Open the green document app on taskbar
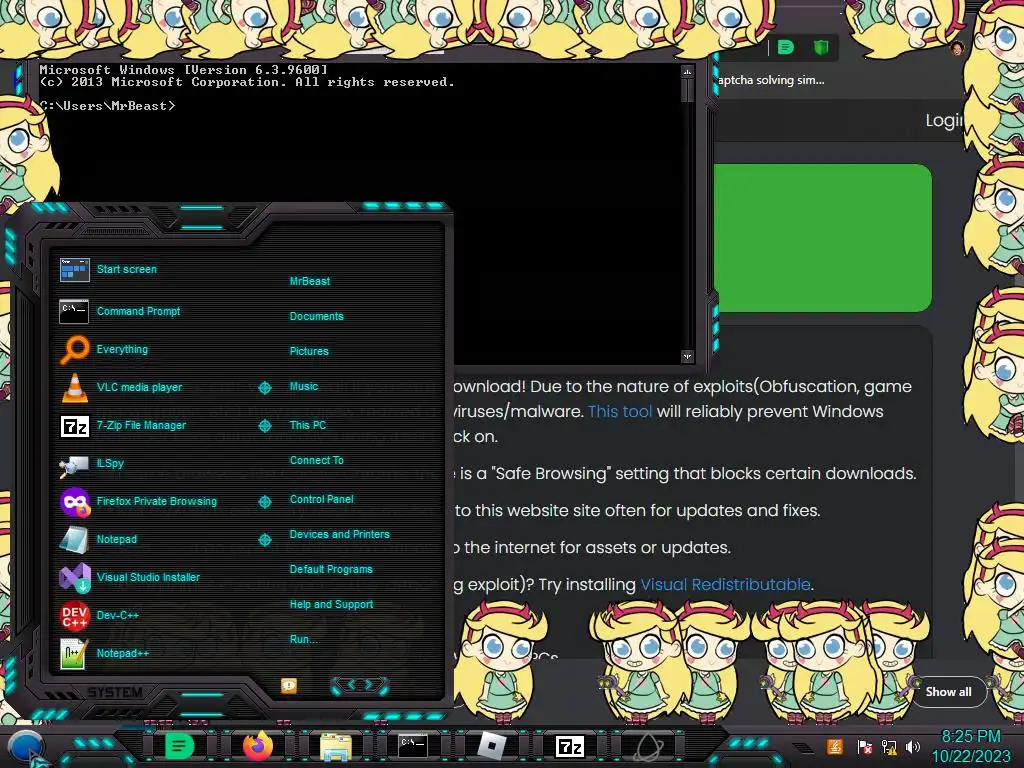Viewport: 1024px width, 768px height. coord(179,746)
